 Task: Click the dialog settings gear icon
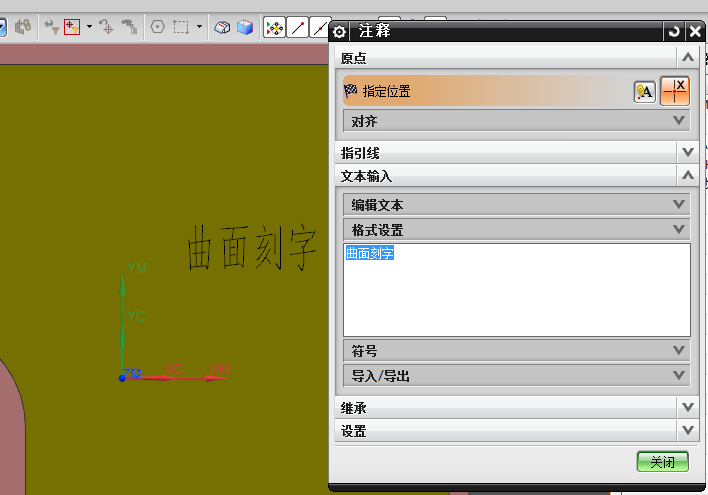click(340, 31)
